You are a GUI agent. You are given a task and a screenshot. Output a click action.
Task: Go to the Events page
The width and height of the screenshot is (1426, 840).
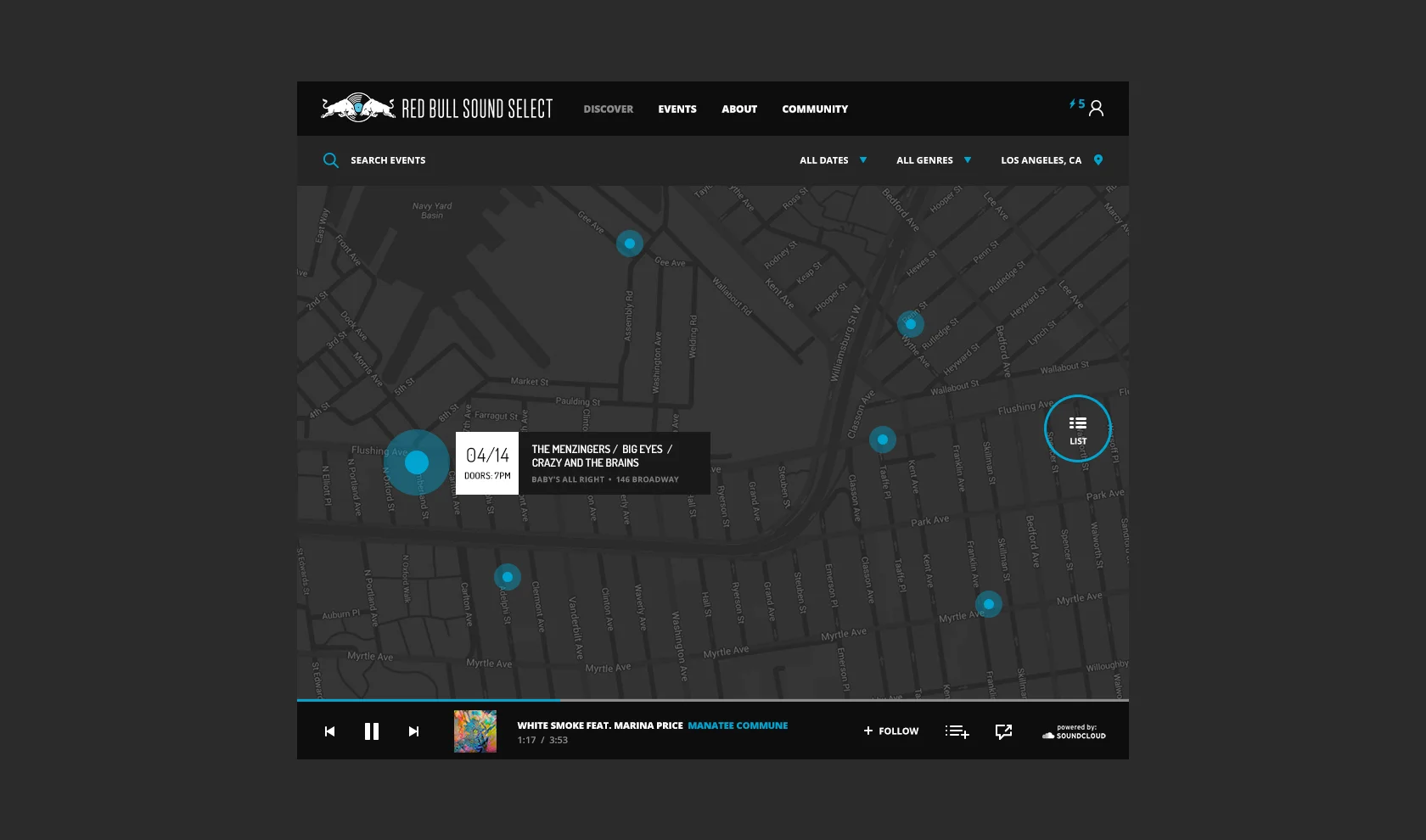(x=677, y=109)
